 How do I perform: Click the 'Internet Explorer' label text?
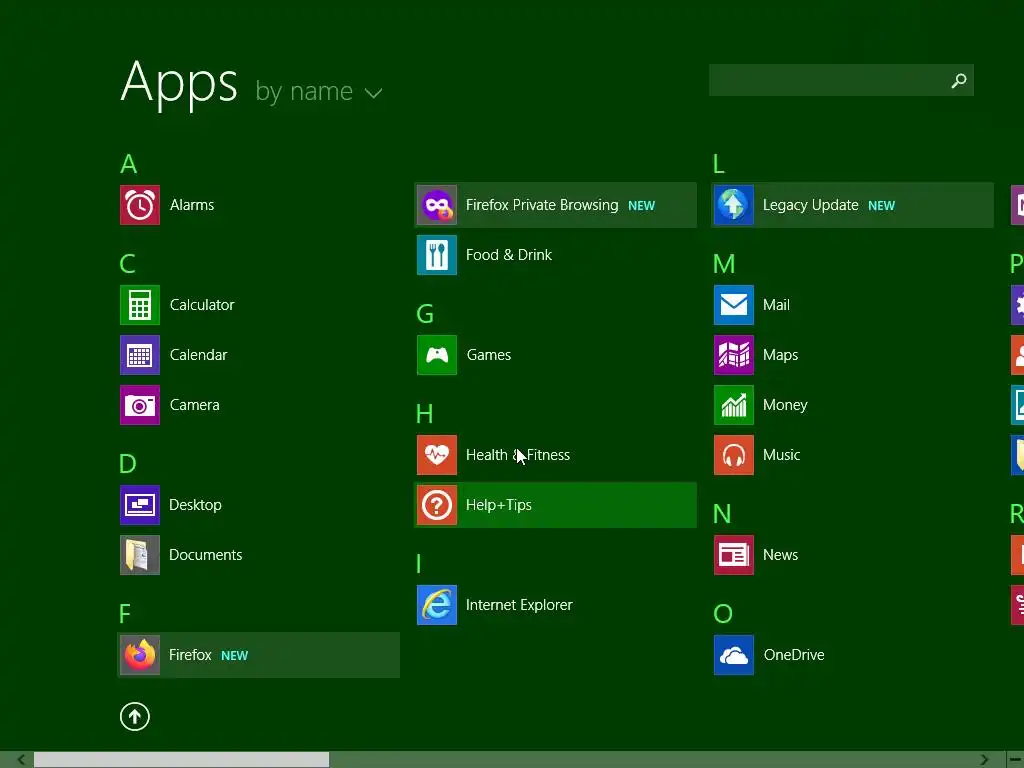click(x=519, y=605)
